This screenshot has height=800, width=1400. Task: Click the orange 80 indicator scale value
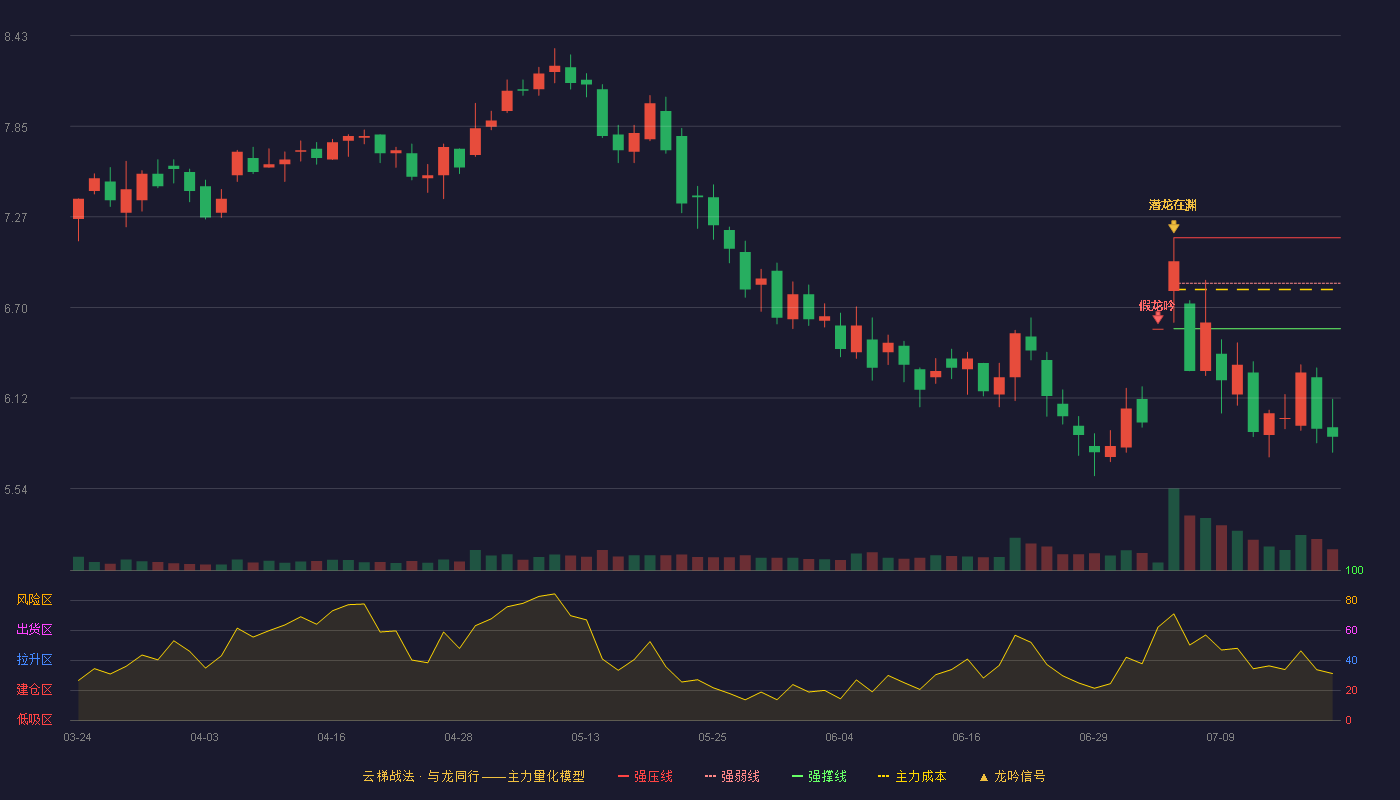click(x=1351, y=601)
